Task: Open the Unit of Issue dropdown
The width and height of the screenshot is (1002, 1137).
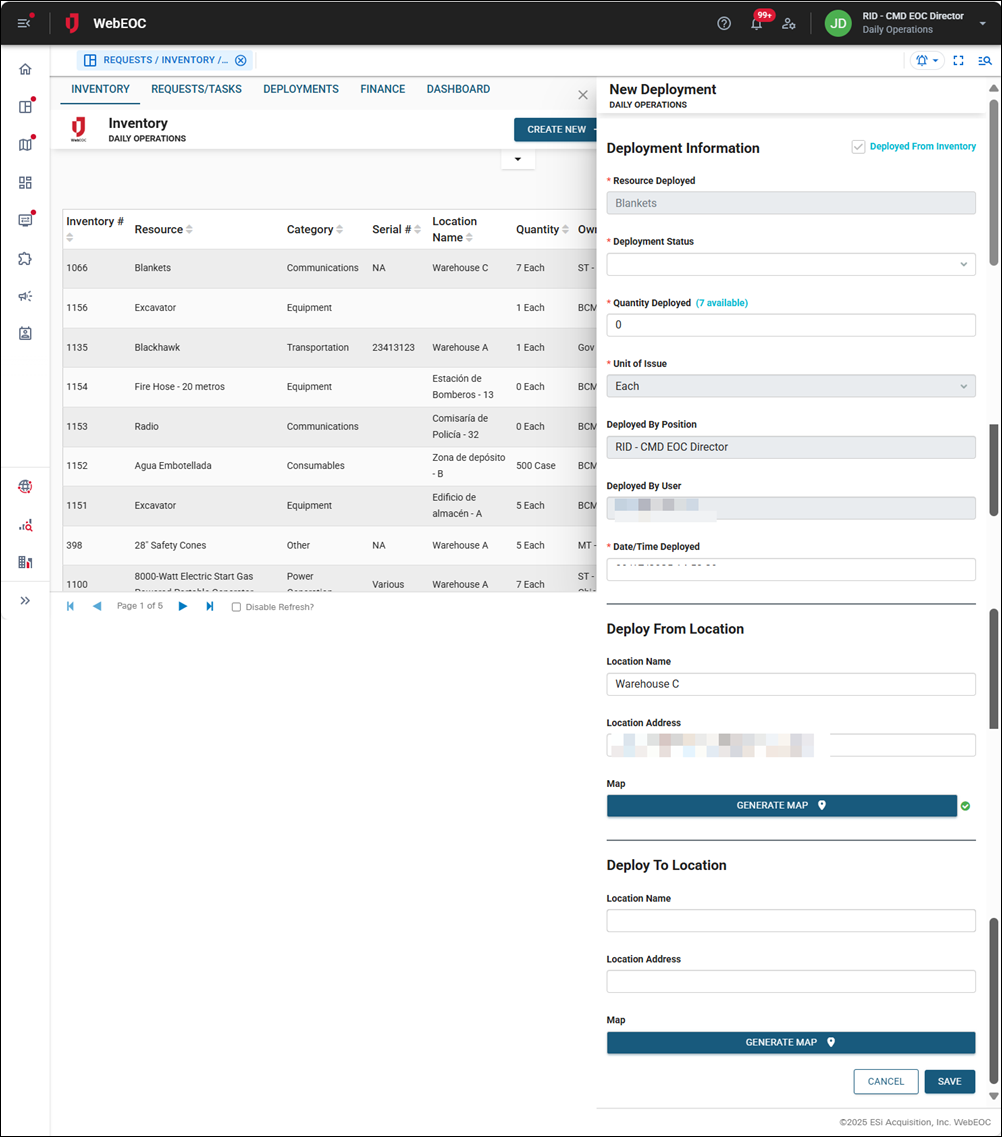Action: point(790,385)
